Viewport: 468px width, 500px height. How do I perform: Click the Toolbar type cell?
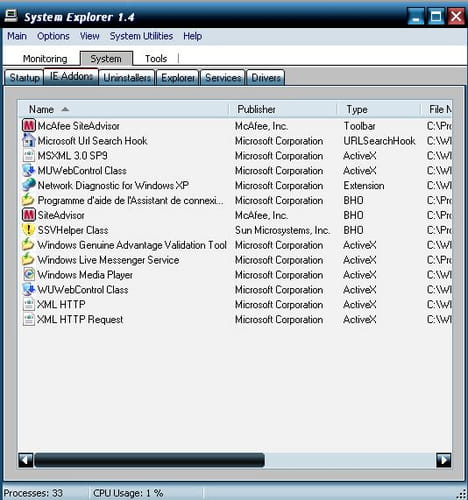click(x=359, y=126)
